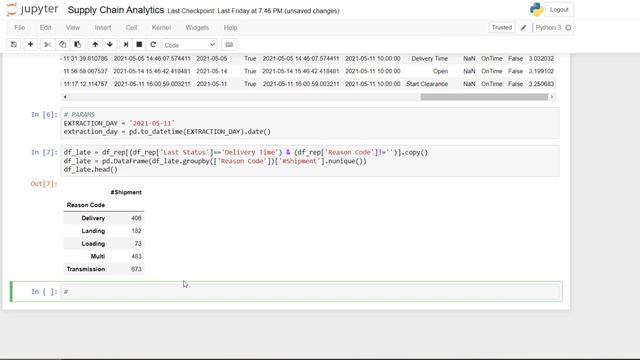Click the 2021-05-14 date cell

[x=212, y=71]
